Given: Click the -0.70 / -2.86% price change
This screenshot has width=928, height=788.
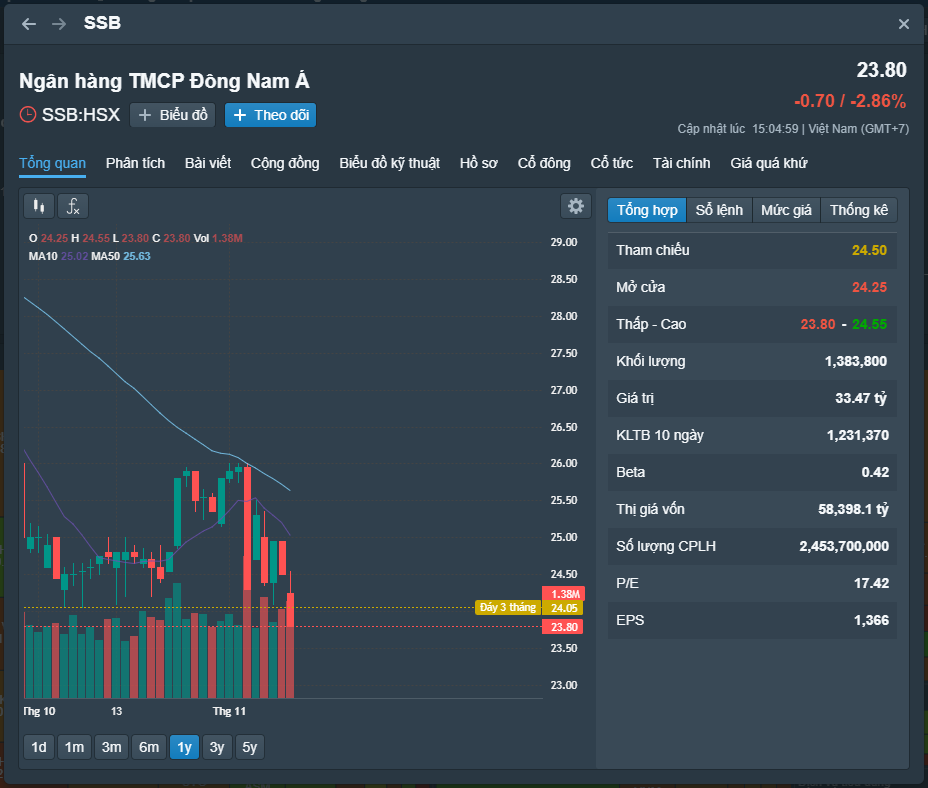Looking at the screenshot, I should [x=850, y=101].
